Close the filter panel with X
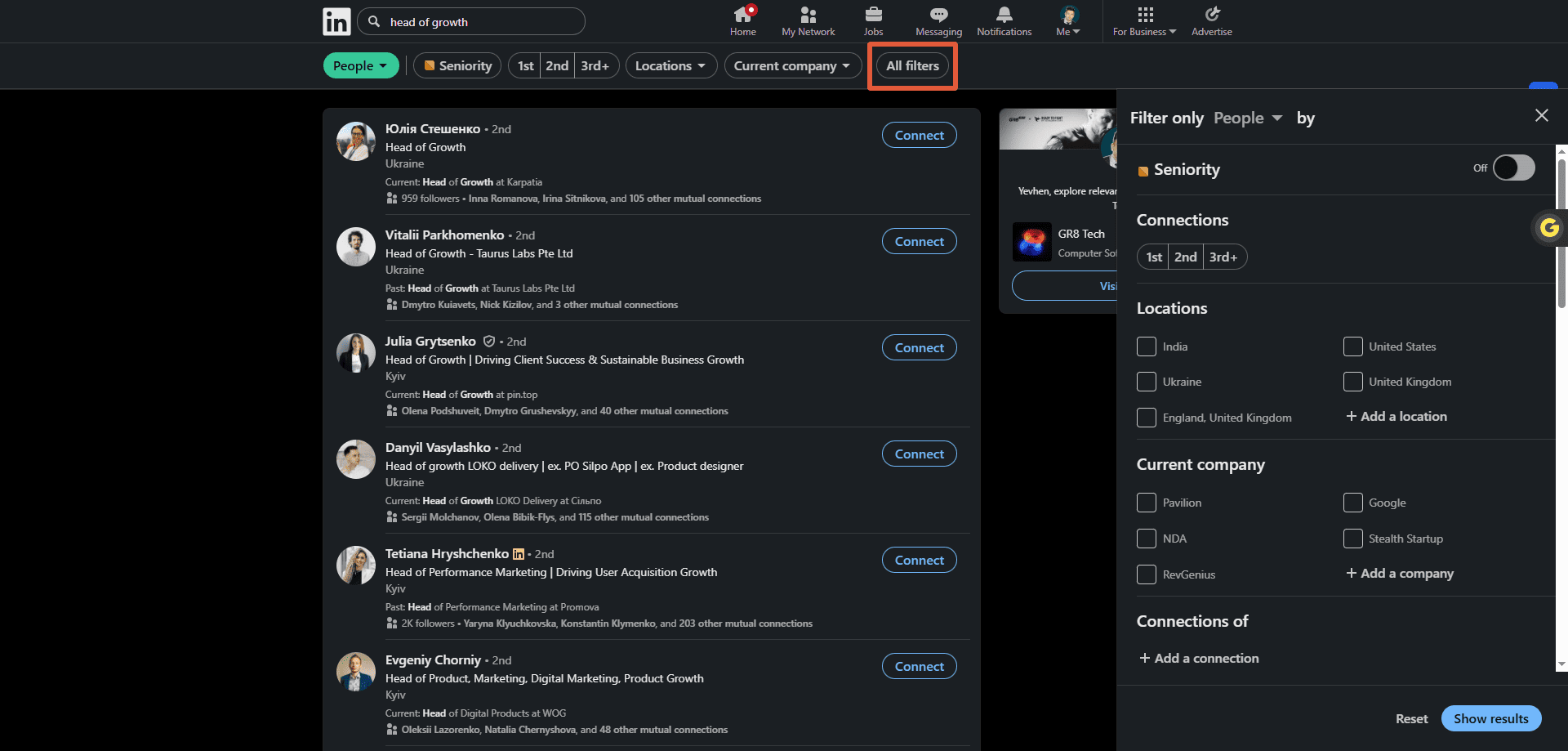The image size is (1568, 751). point(1541,115)
